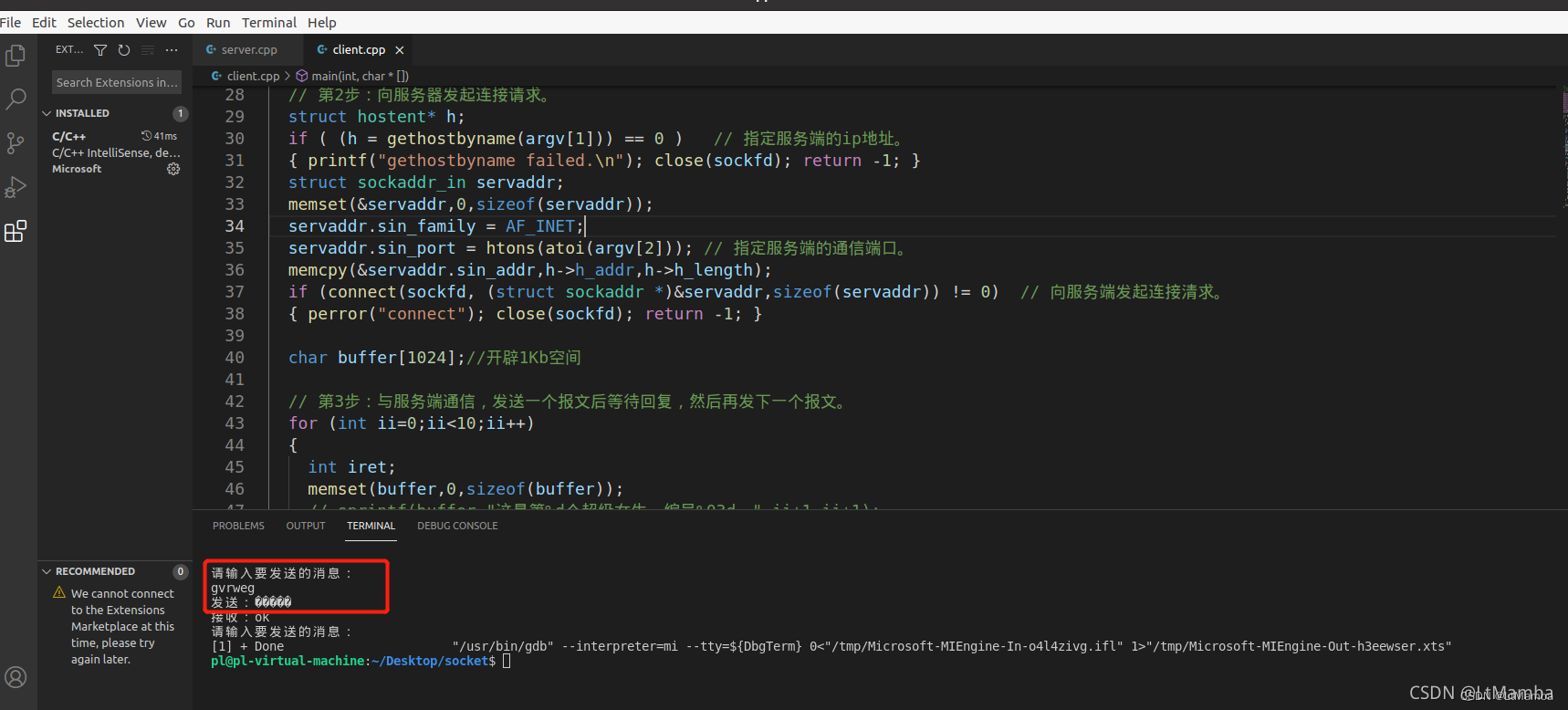The width and height of the screenshot is (1568, 710).
Task: Click 'struct hostent* h;' code line
Action: (x=376, y=117)
